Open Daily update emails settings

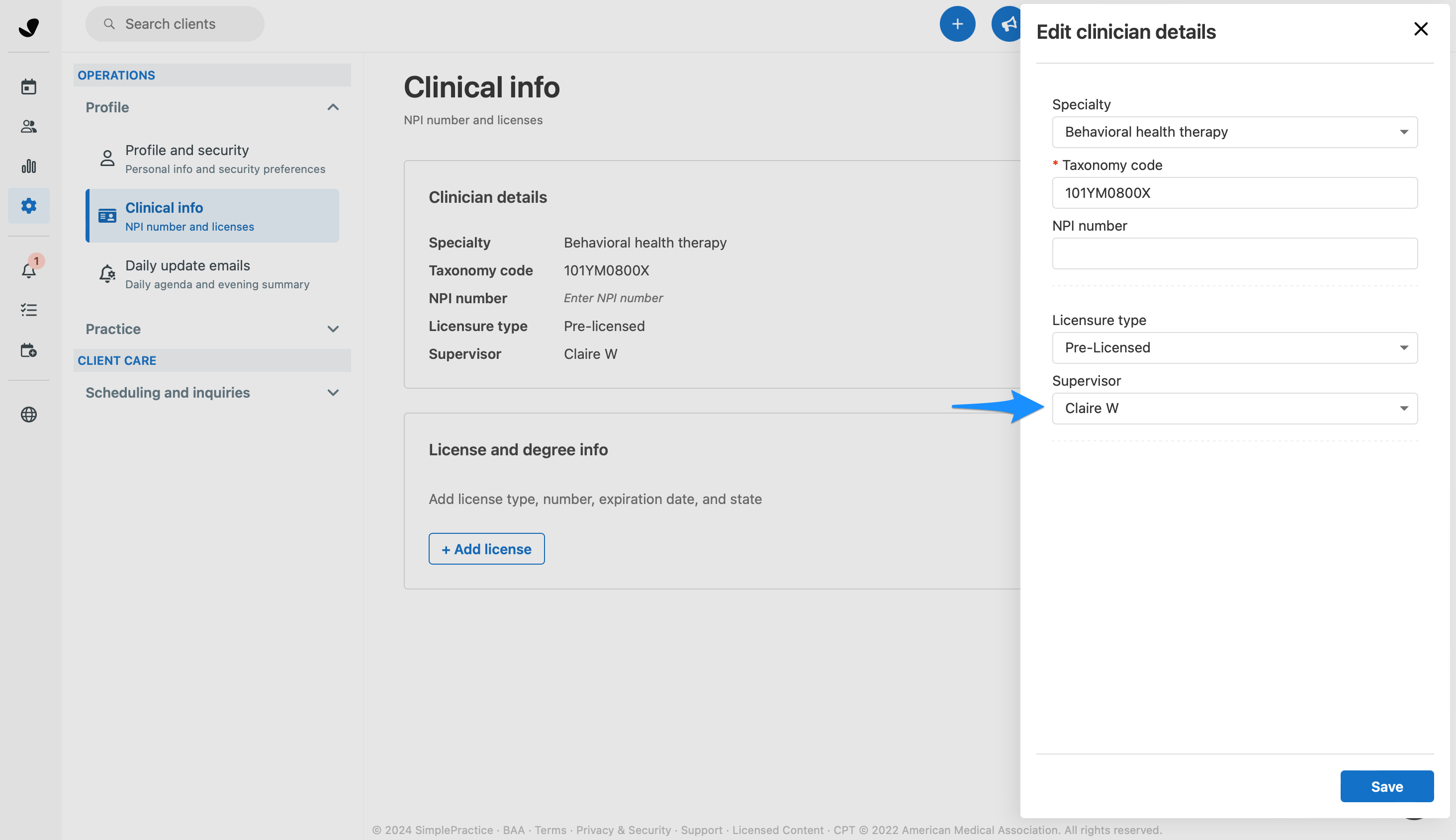(212, 273)
